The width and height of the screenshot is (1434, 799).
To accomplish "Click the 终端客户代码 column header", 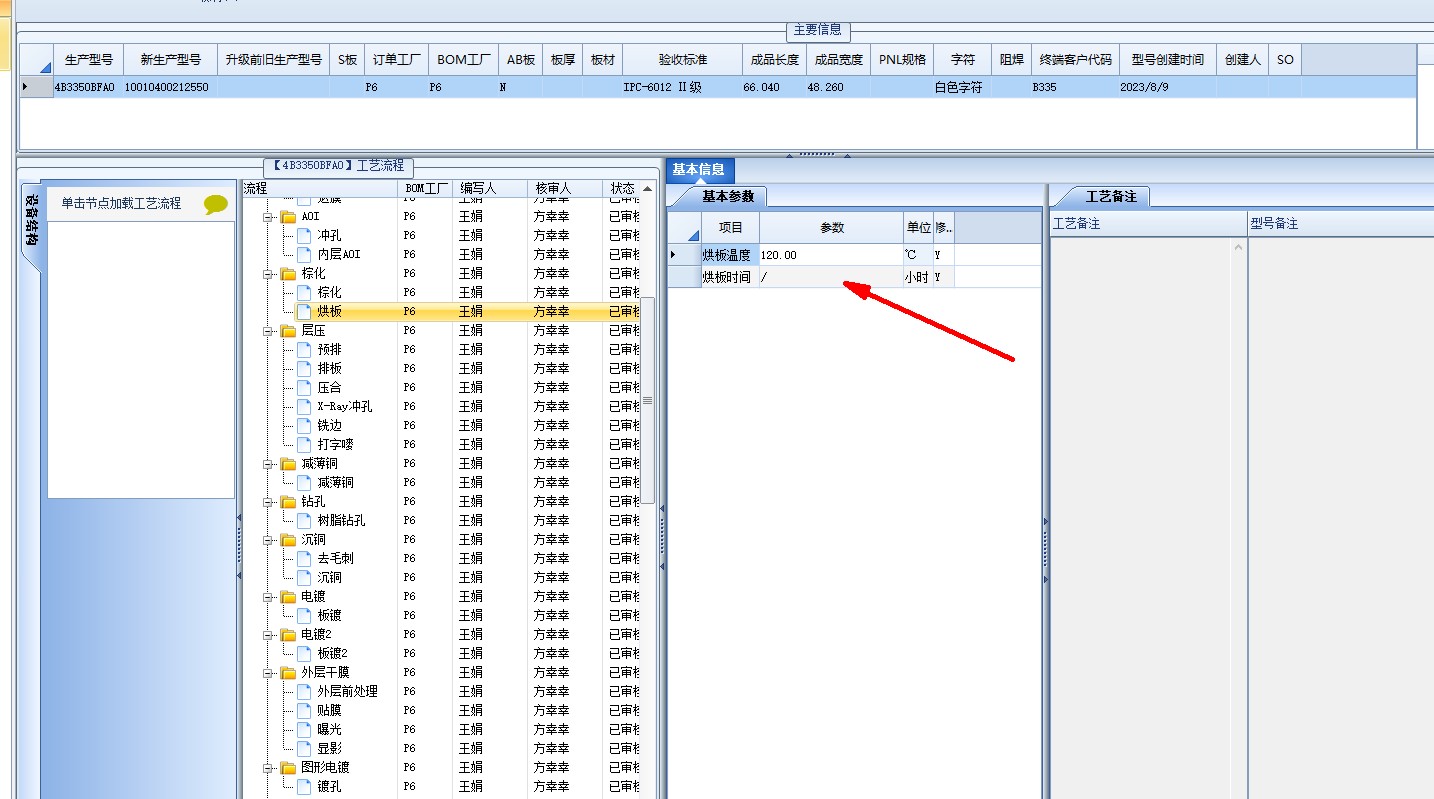I will (1075, 60).
